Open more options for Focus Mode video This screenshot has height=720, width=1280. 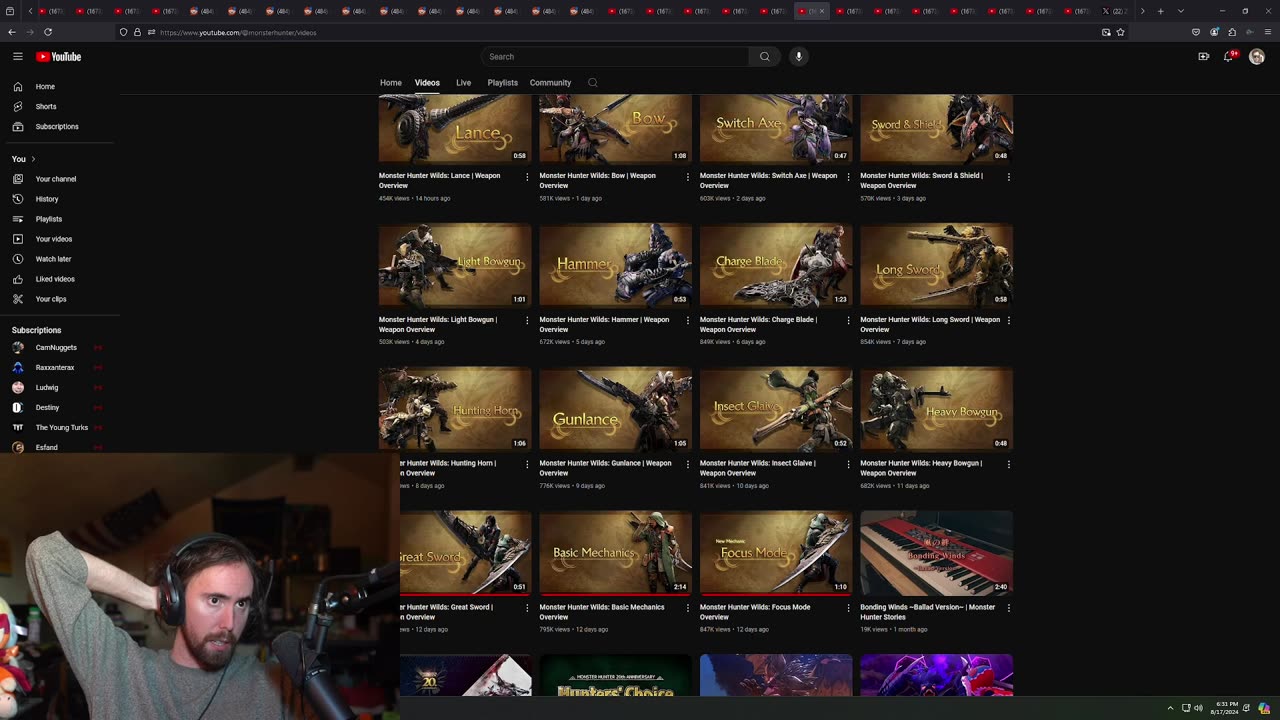848,608
